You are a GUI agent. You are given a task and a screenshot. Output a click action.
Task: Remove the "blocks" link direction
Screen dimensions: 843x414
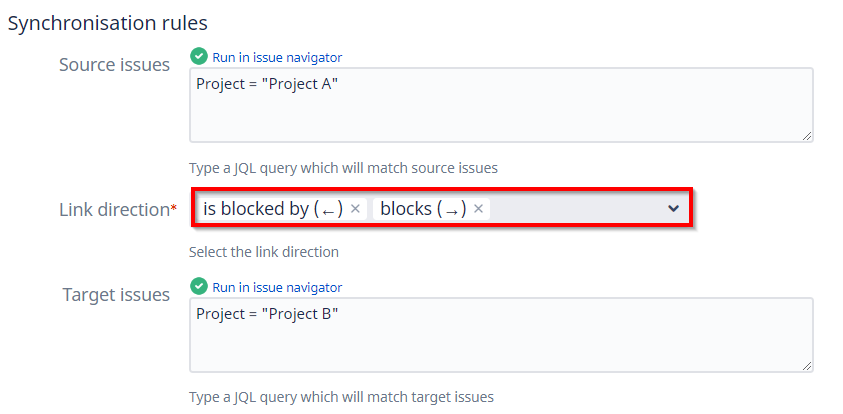point(479,209)
